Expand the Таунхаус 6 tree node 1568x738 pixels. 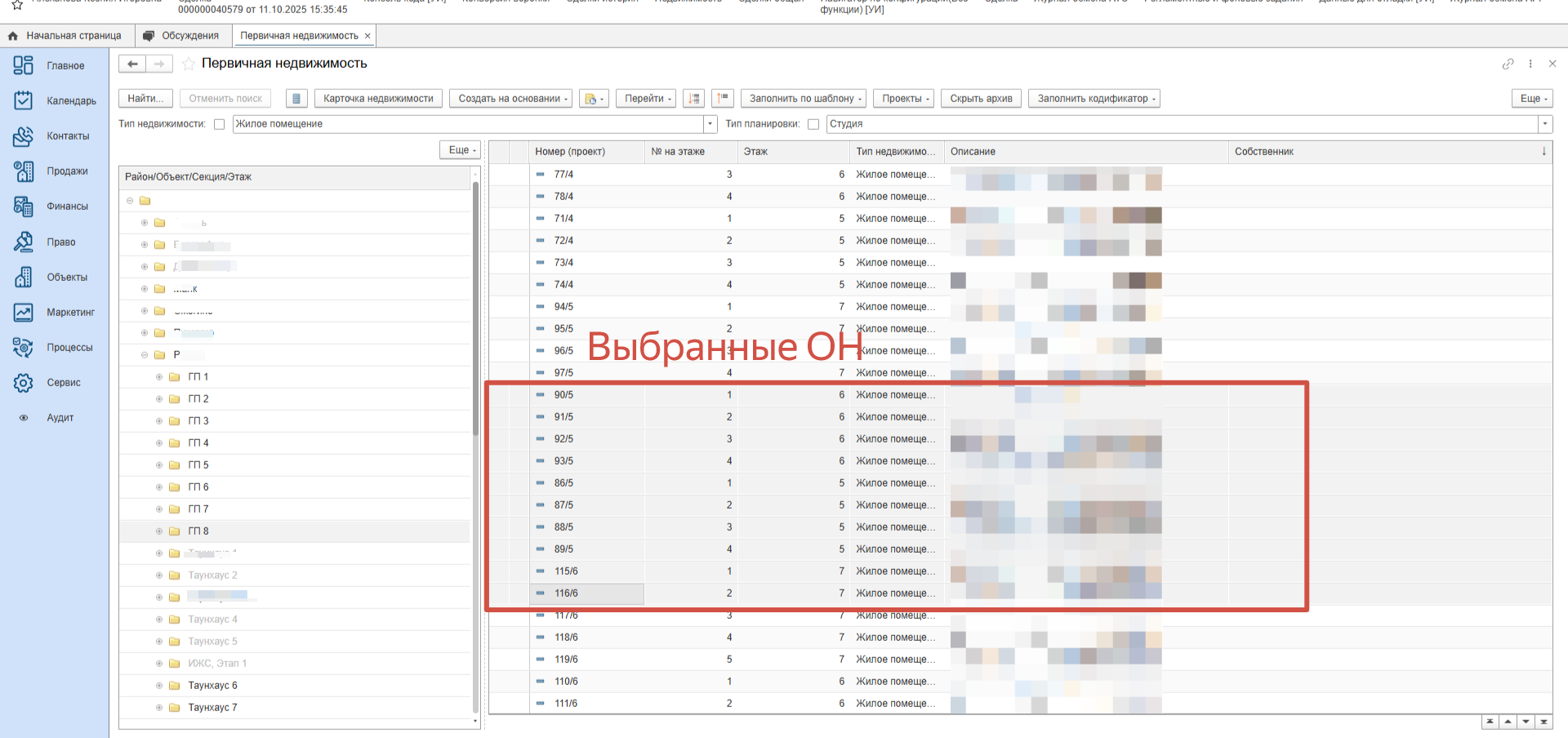tap(159, 686)
